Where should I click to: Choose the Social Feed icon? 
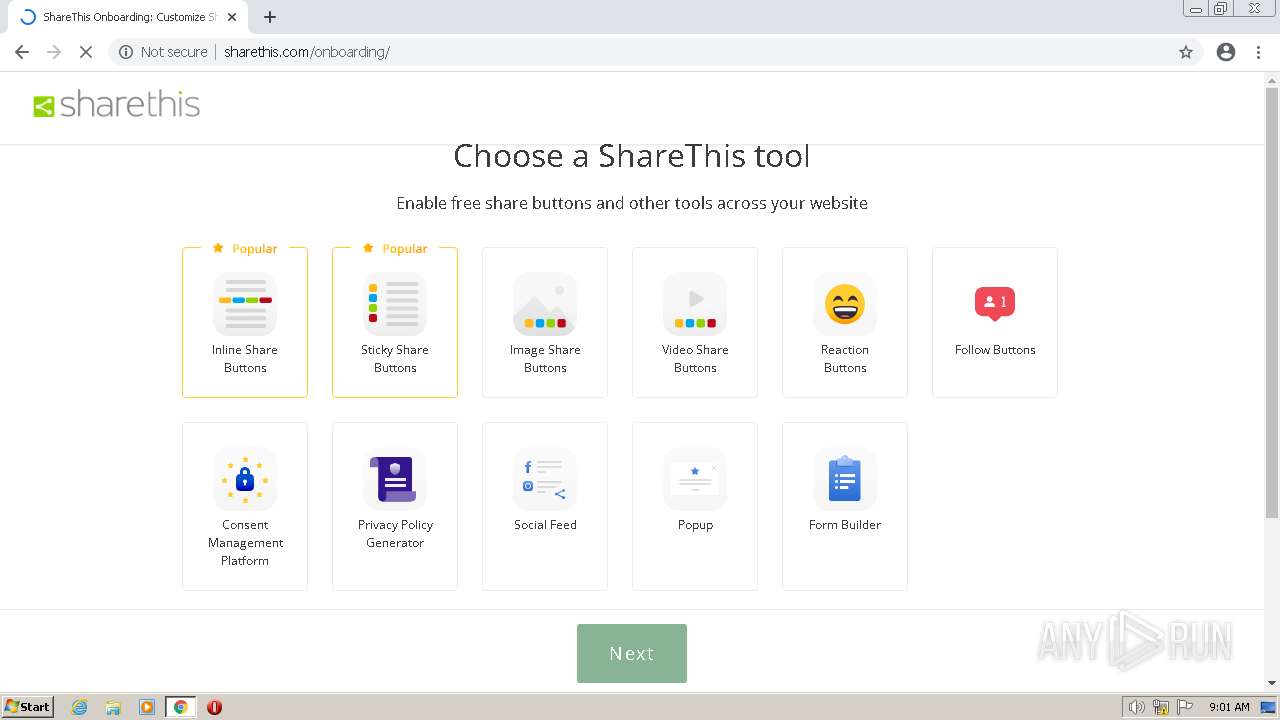coord(545,479)
